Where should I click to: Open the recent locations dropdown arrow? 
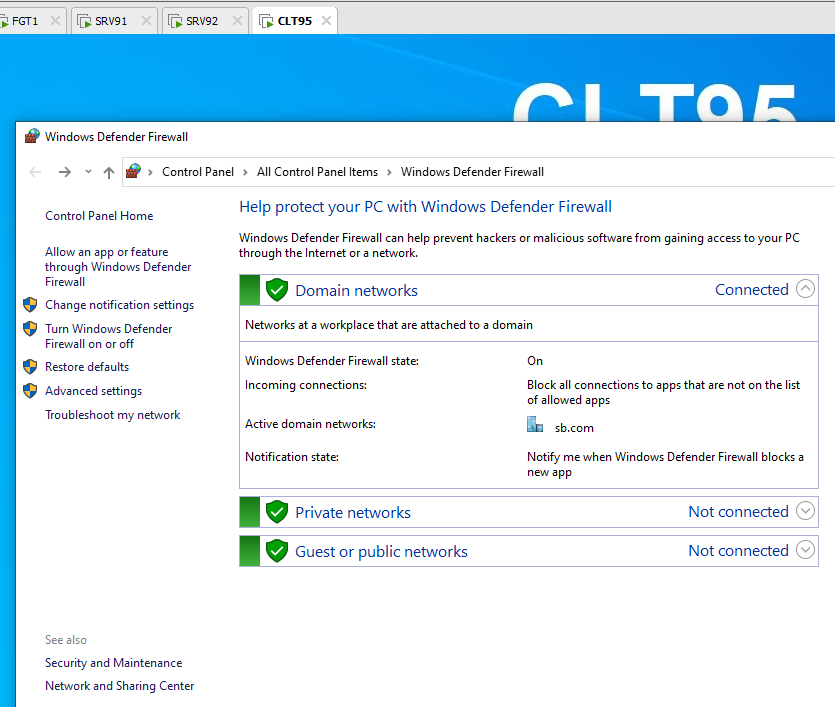pos(88,171)
